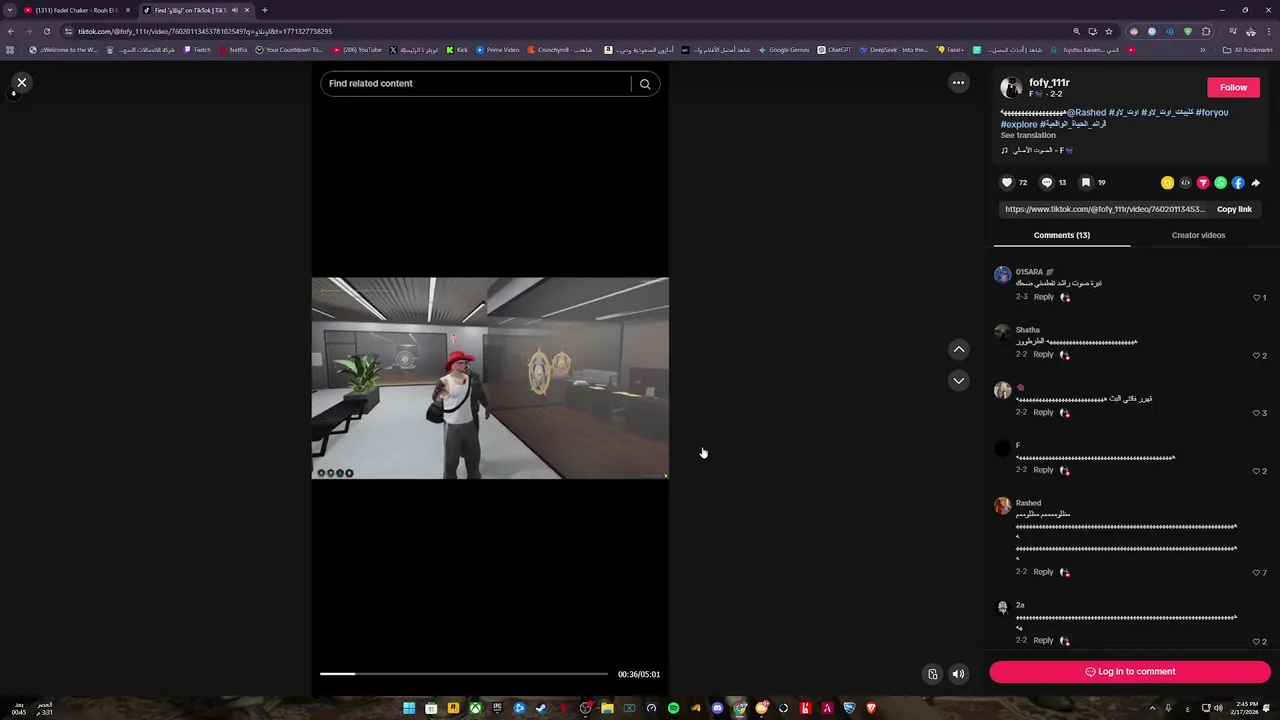
Task: Open Discord from the taskbar
Action: pos(717,708)
